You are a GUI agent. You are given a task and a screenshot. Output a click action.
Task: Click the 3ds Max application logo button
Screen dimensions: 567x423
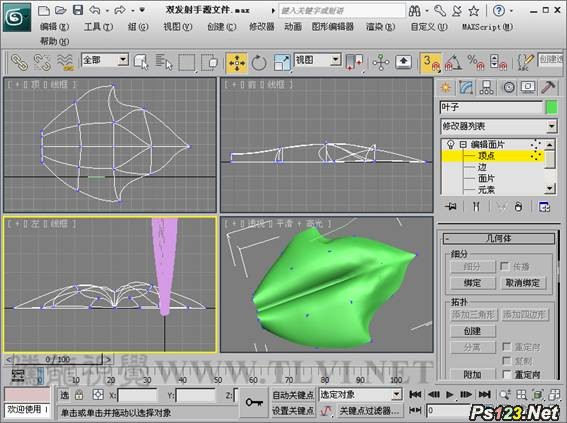click(17, 17)
